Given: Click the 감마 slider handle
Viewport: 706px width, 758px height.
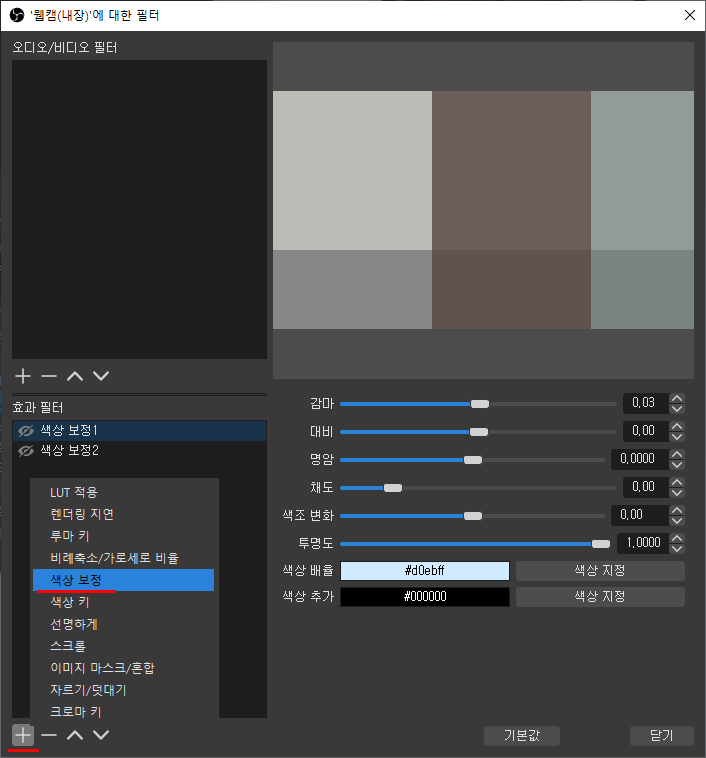Looking at the screenshot, I should tap(480, 404).
